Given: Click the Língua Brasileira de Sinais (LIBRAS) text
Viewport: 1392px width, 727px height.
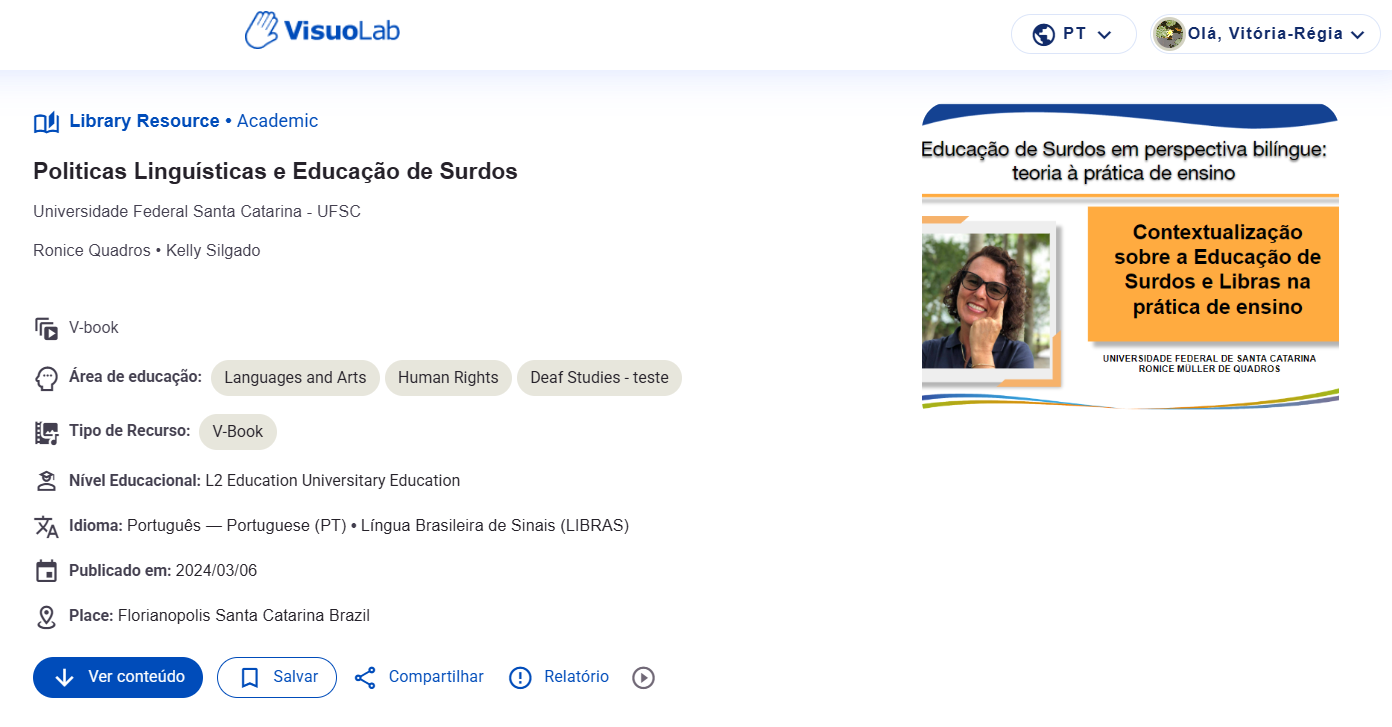Looking at the screenshot, I should pyautogui.click(x=495, y=526).
